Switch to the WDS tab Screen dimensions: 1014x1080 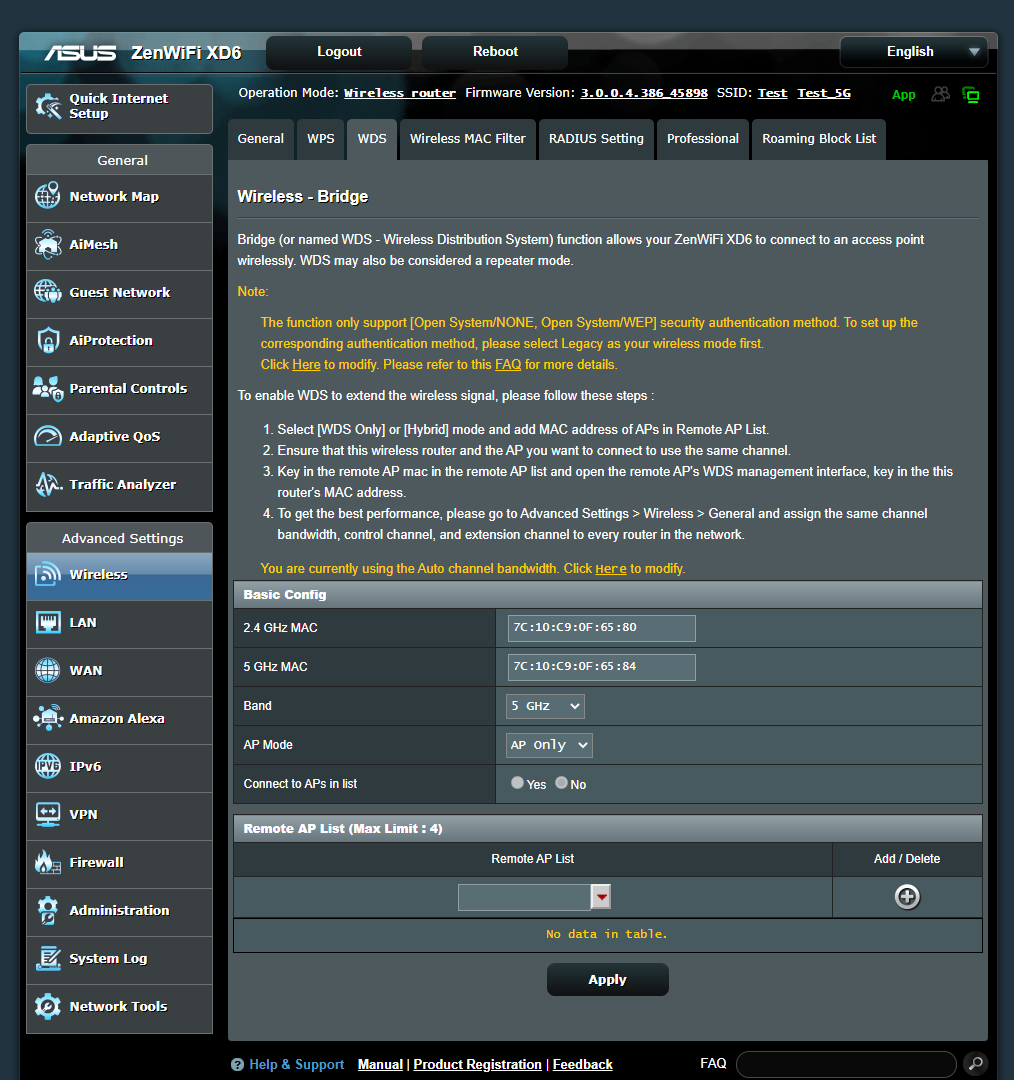point(372,139)
